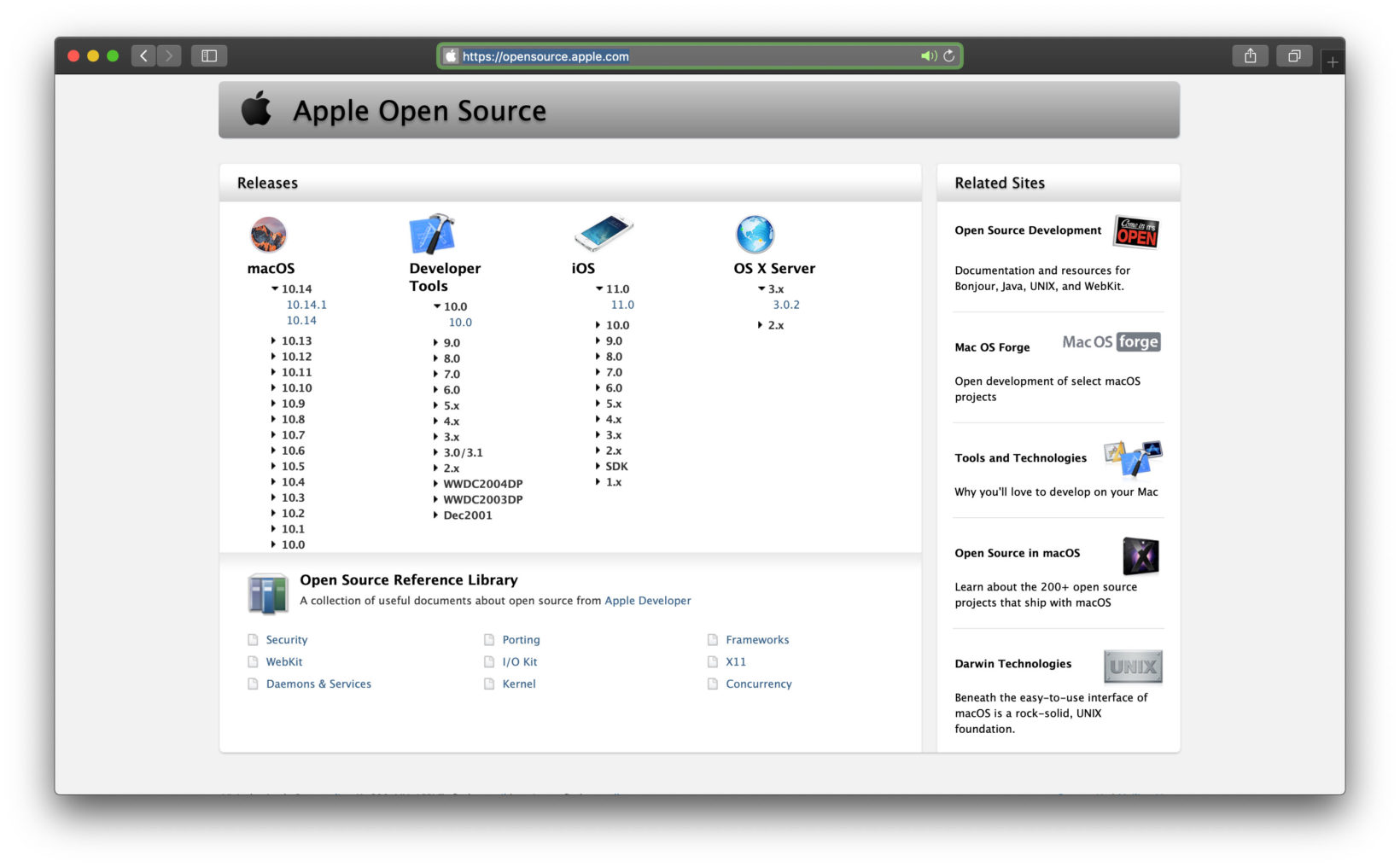Click the macOS Sierra mountain icon
1400x867 pixels.
click(268, 235)
